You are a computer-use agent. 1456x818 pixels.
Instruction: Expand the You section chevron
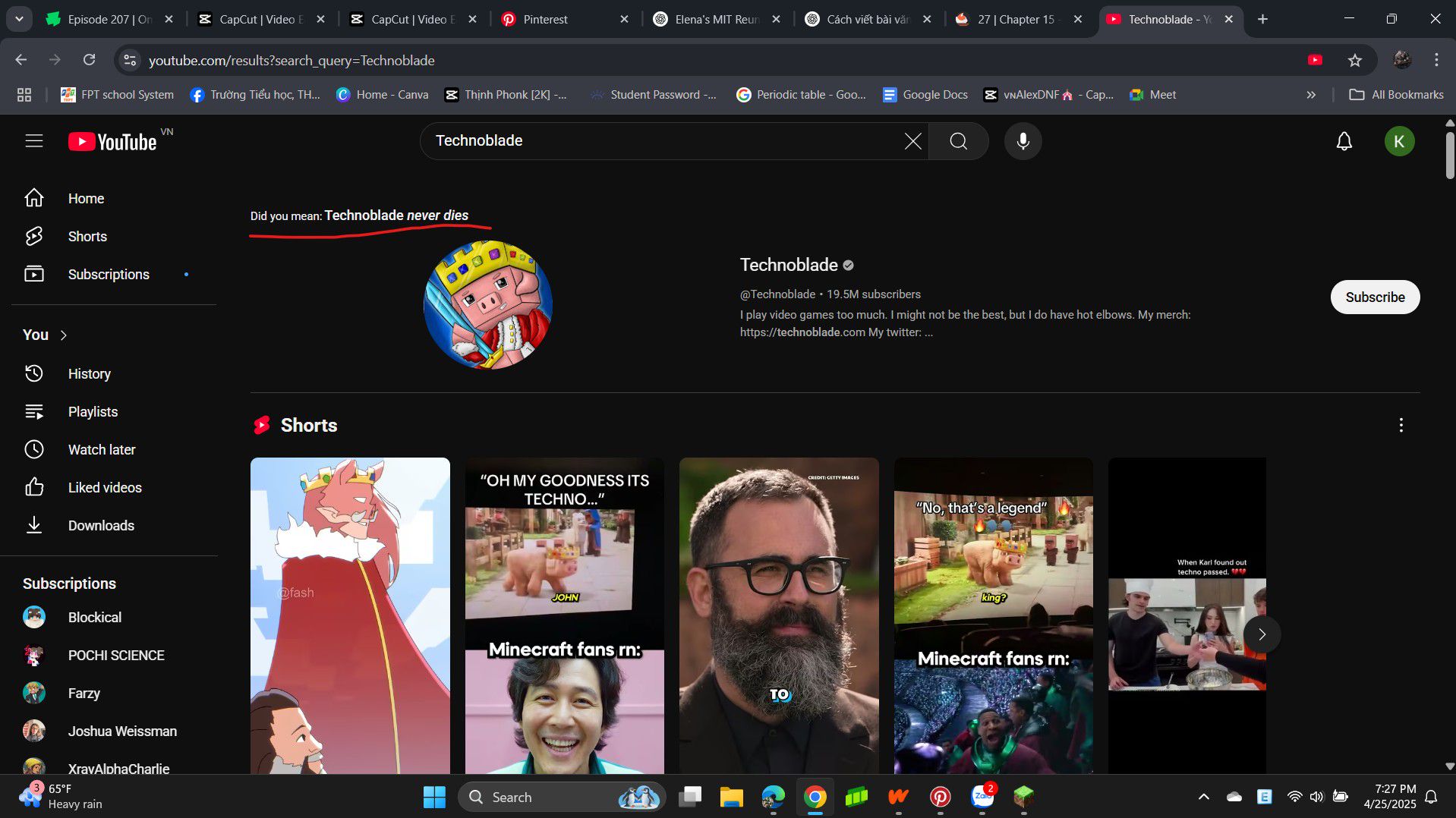[64, 335]
